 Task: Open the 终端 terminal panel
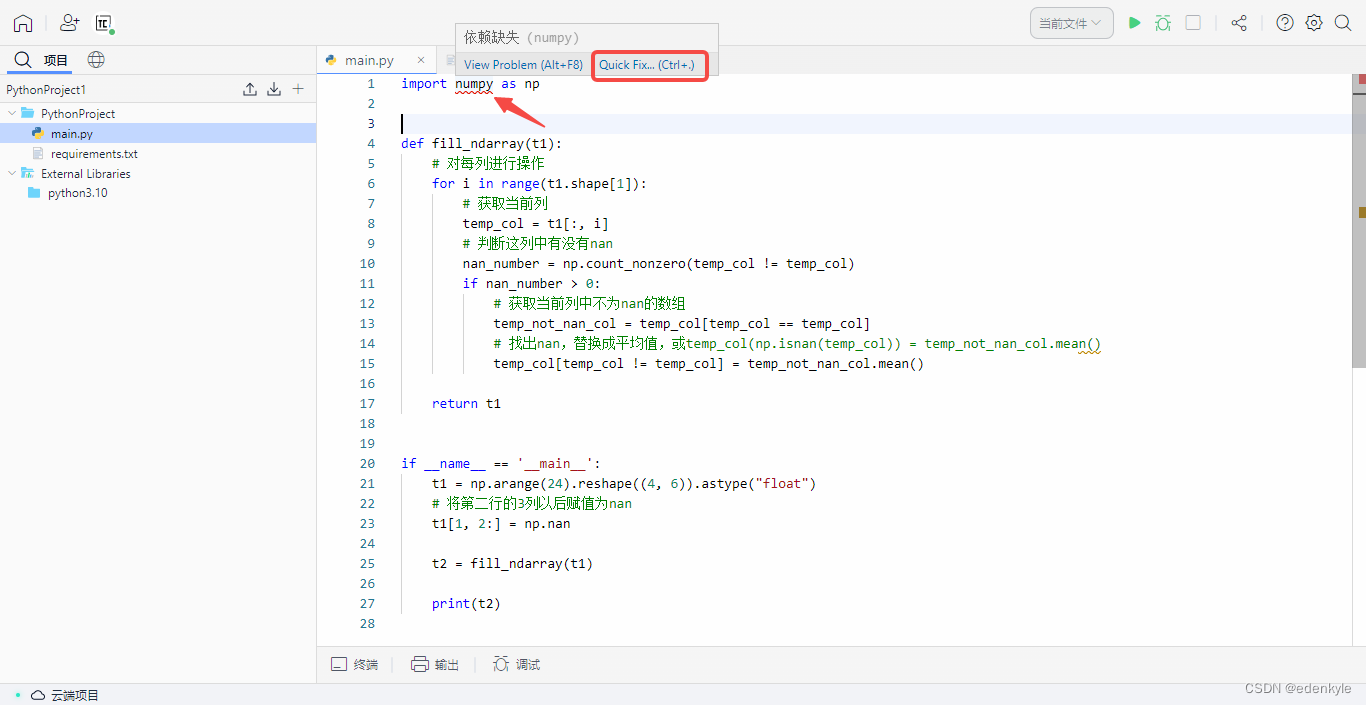coord(355,664)
